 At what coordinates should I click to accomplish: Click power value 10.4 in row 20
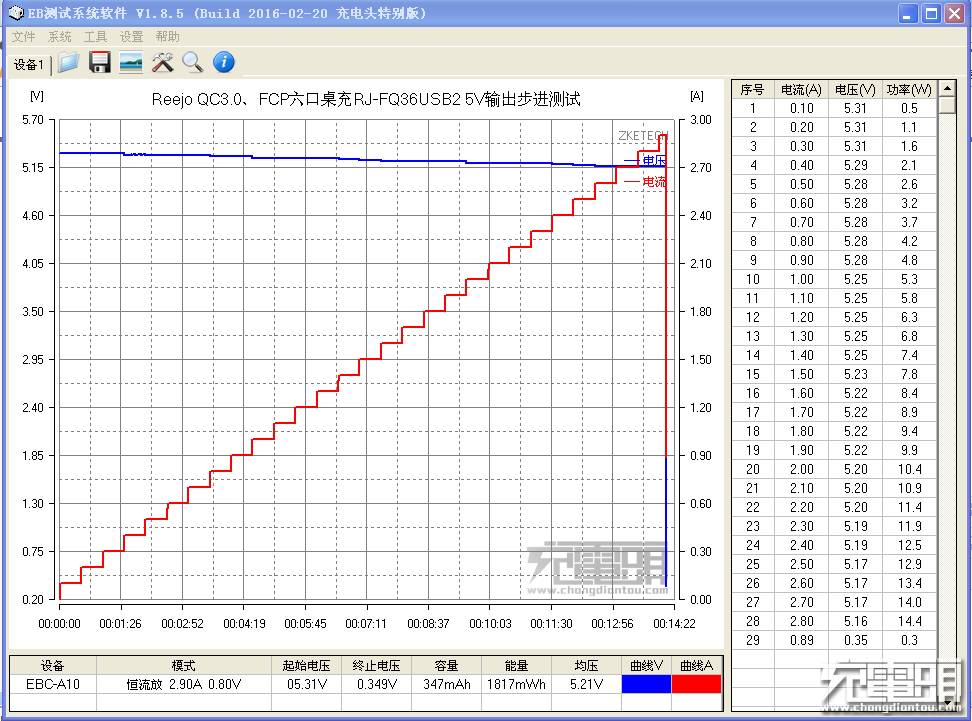pyautogui.click(x=909, y=469)
